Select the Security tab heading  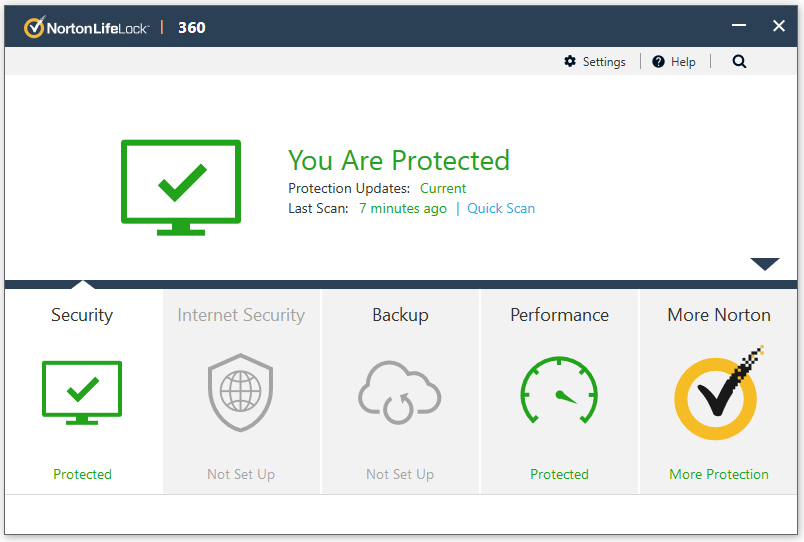point(82,315)
